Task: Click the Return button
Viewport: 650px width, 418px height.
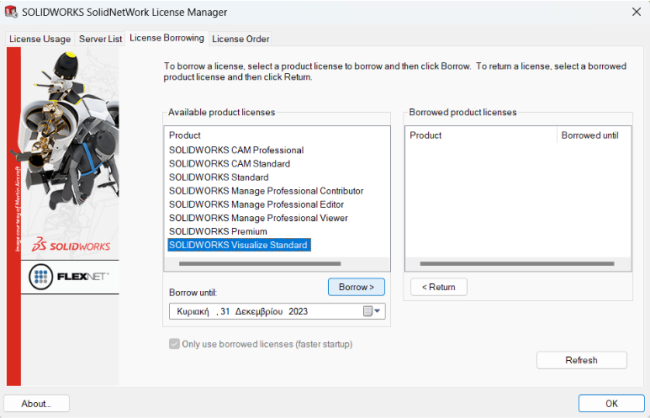Action: pyautogui.click(x=438, y=287)
